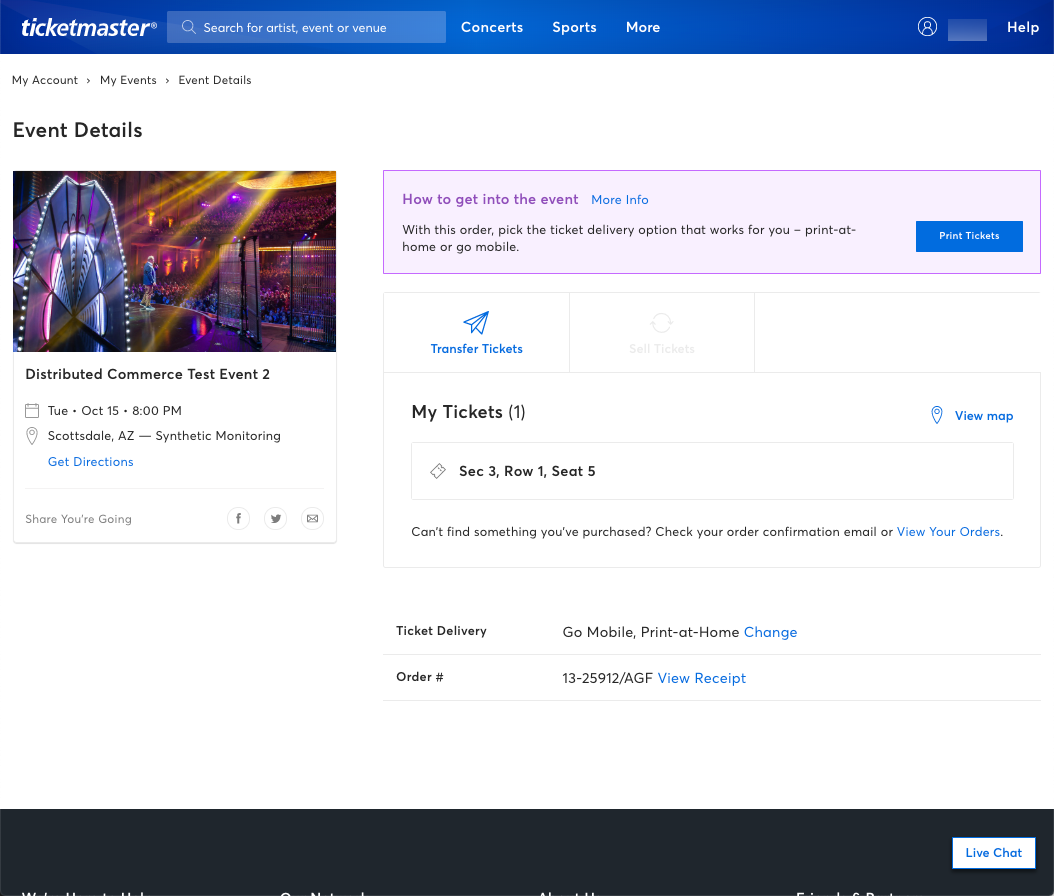Click the Ticketmaster logo
The width and height of the screenshot is (1054, 896).
pos(89,27)
